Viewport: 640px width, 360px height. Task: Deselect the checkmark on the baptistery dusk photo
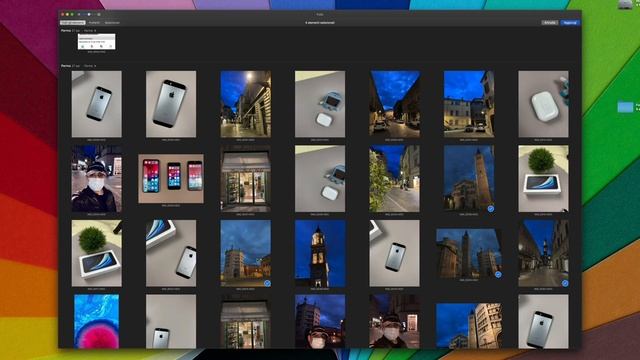coord(267,283)
